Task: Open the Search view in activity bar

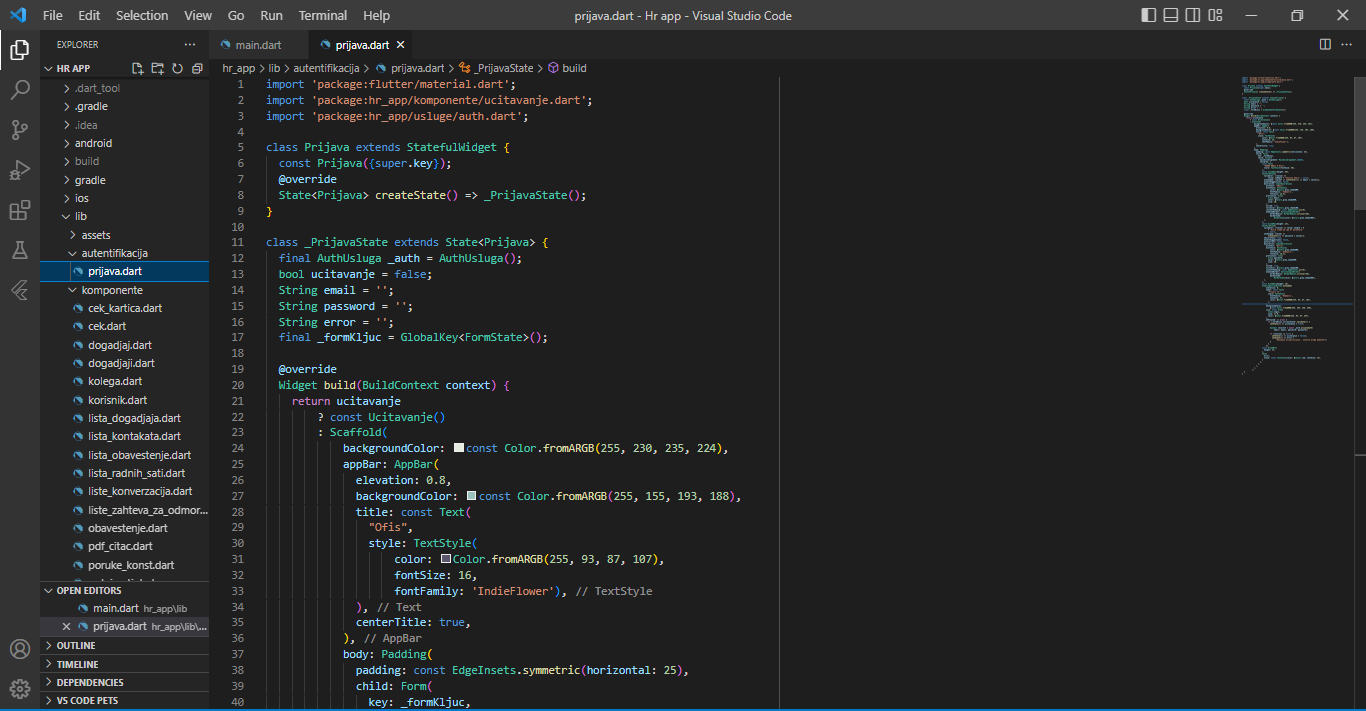Action: pos(20,90)
